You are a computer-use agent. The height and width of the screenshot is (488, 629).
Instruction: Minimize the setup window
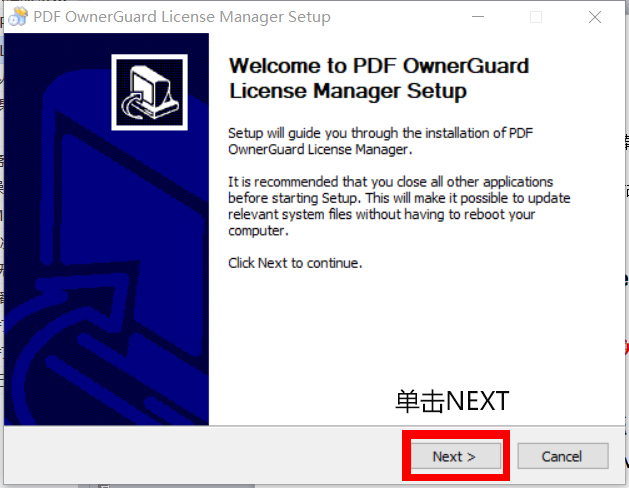point(477,17)
